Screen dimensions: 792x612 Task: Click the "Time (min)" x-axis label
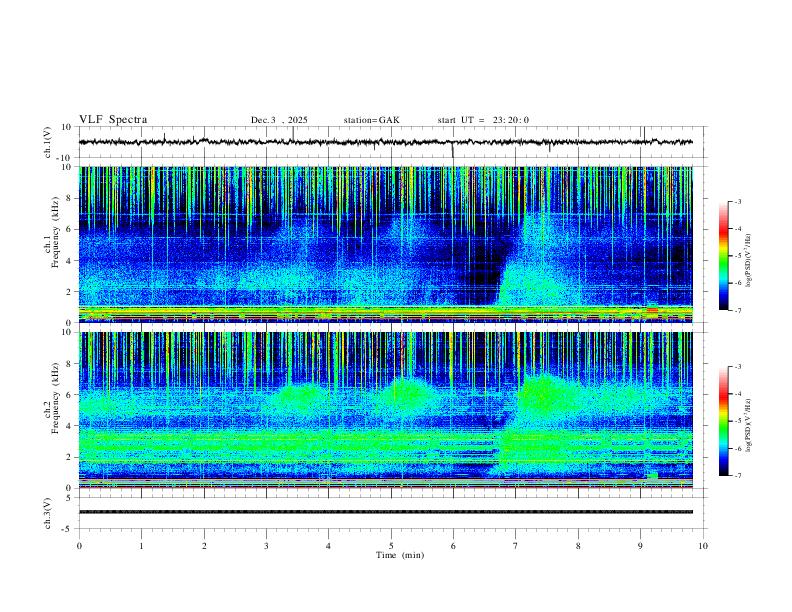[400, 555]
